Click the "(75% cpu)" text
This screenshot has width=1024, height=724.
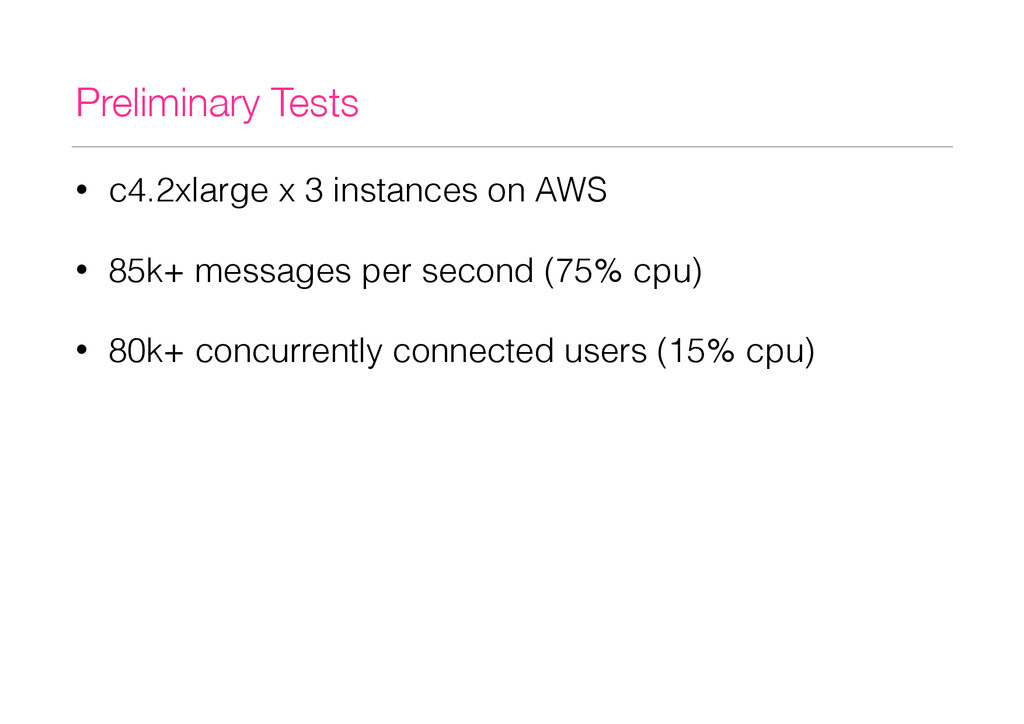(623, 272)
